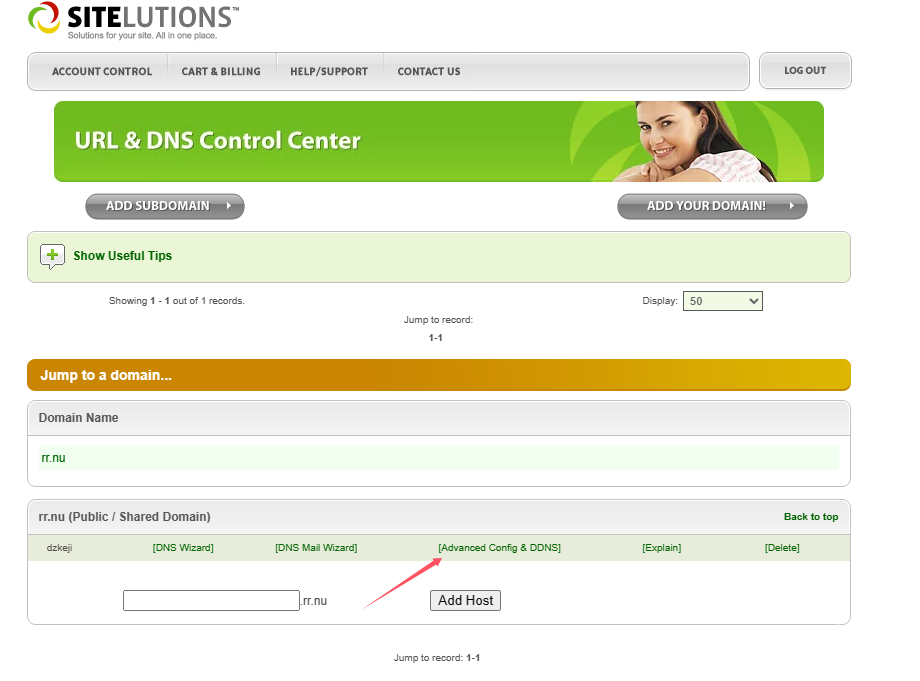This screenshot has width=920, height=681.
Task: Expand the Show Useful Tips section
Action: pyautogui.click(x=122, y=256)
